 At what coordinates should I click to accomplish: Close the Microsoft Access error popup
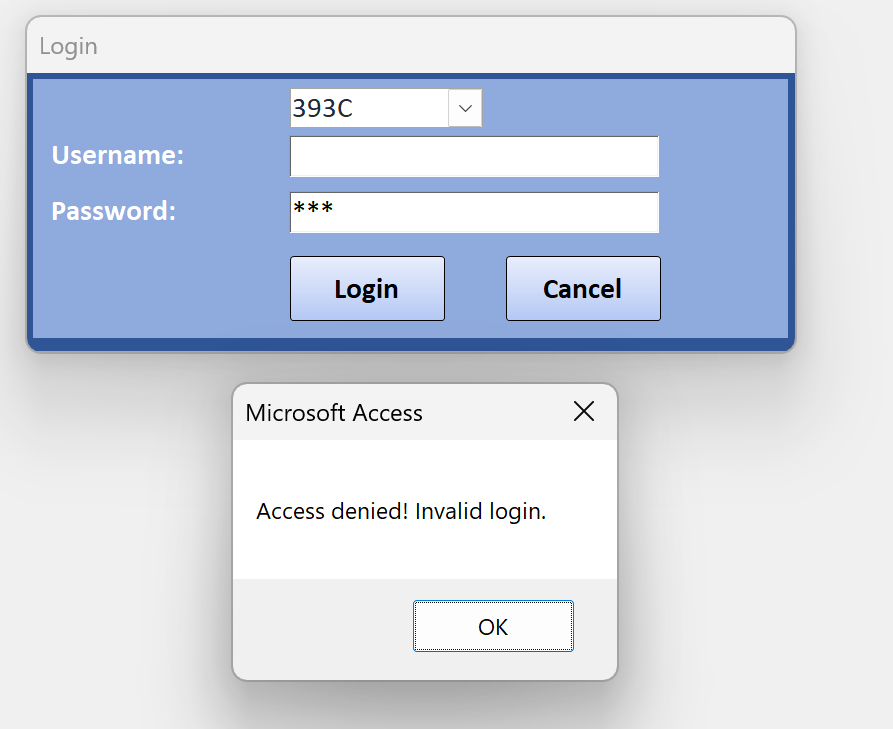click(583, 410)
